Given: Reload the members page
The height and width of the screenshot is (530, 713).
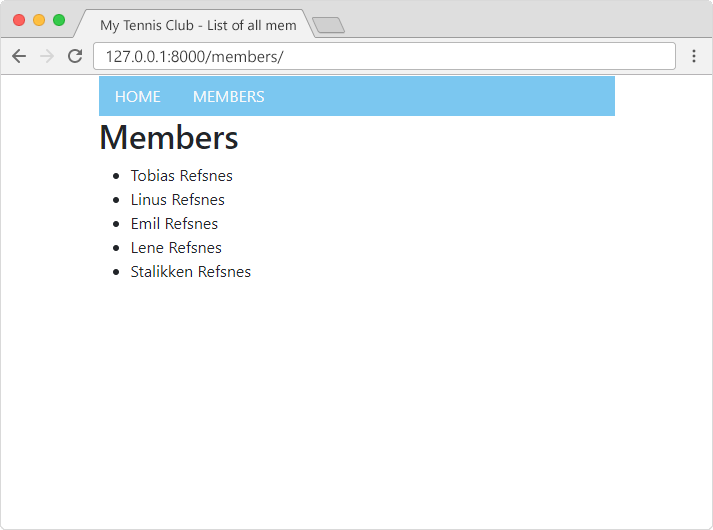Looking at the screenshot, I should (x=74, y=56).
